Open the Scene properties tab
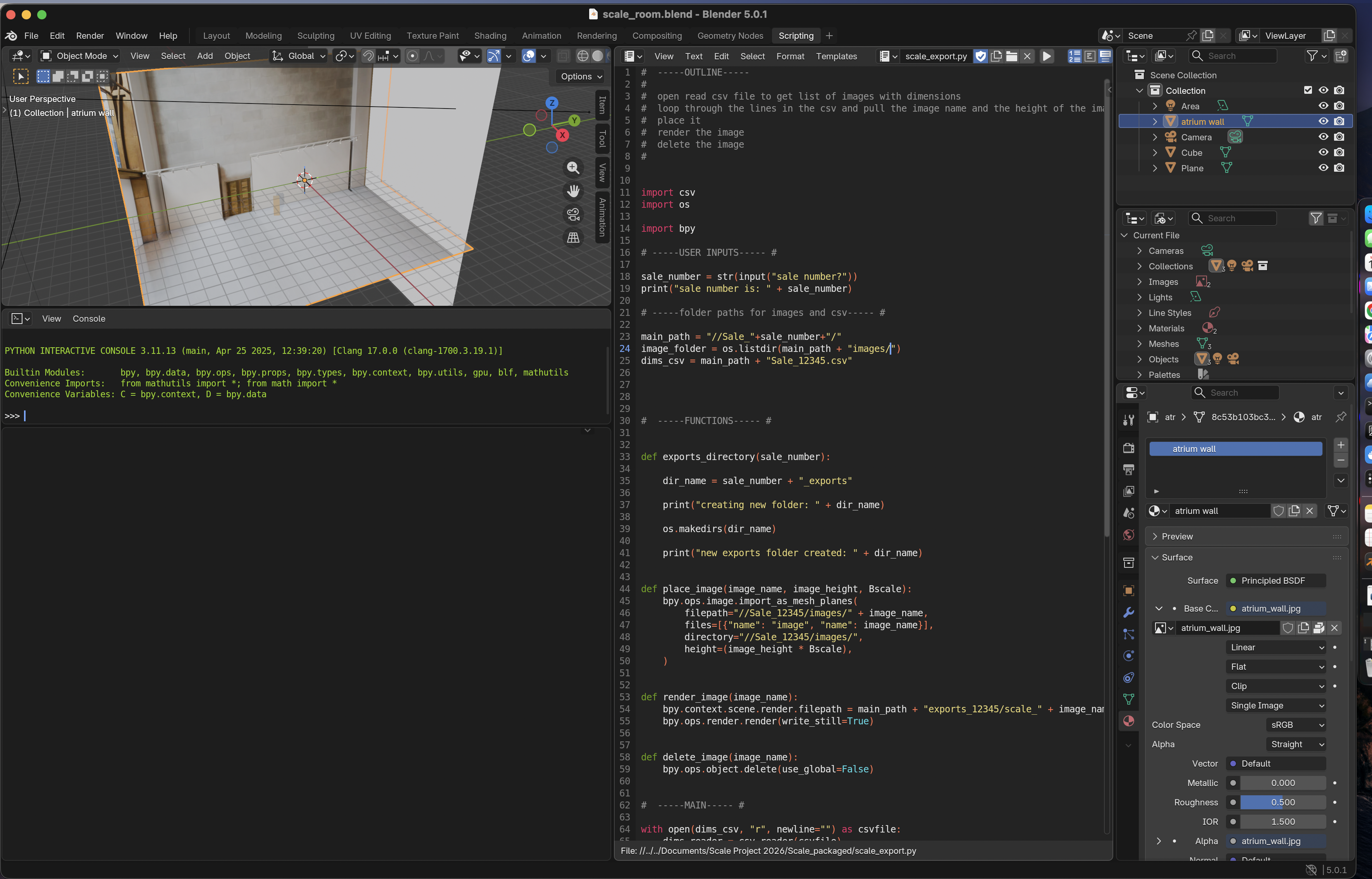1372x879 pixels. point(1128,513)
